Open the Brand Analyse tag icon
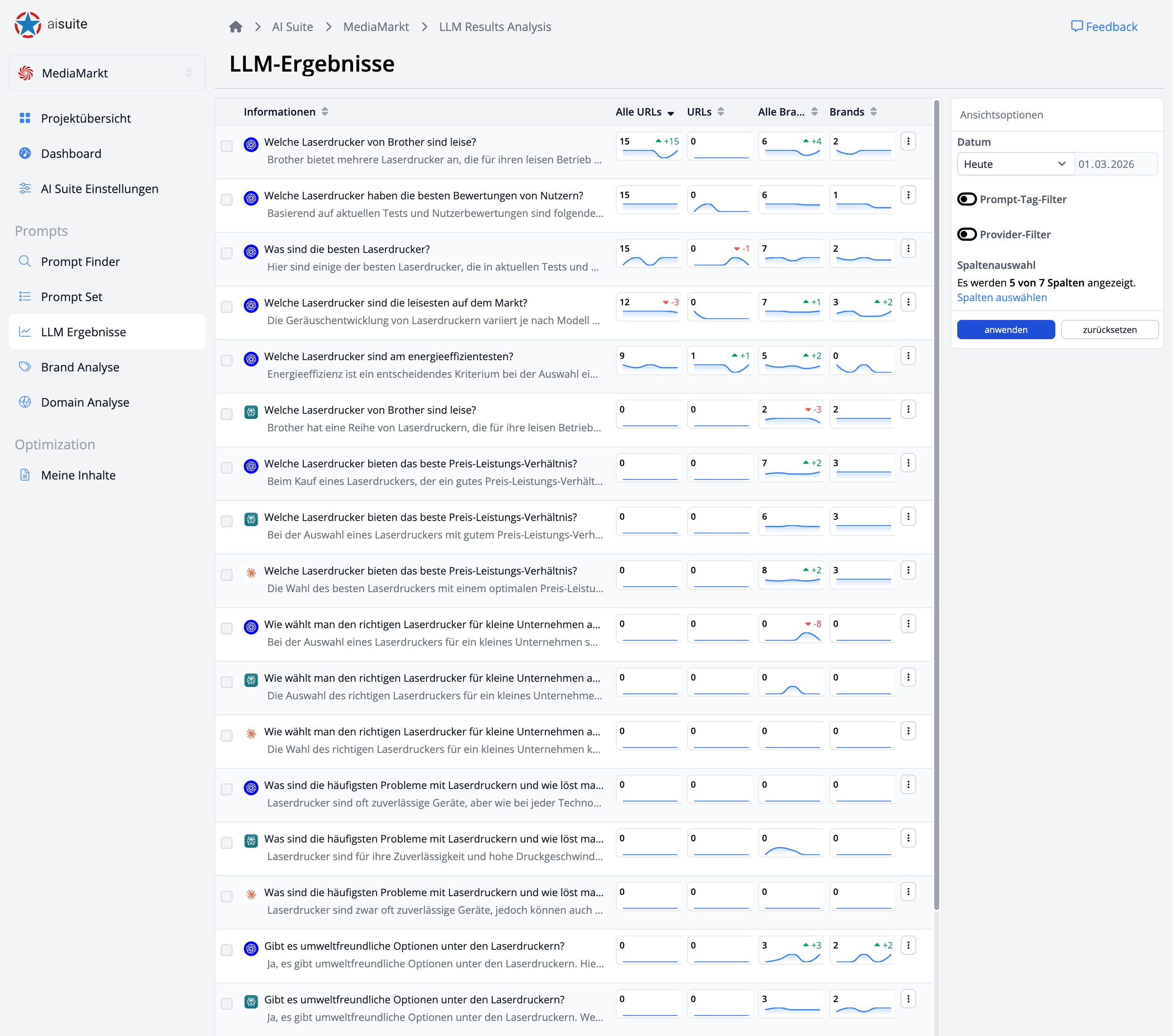1173x1036 pixels. click(x=25, y=367)
